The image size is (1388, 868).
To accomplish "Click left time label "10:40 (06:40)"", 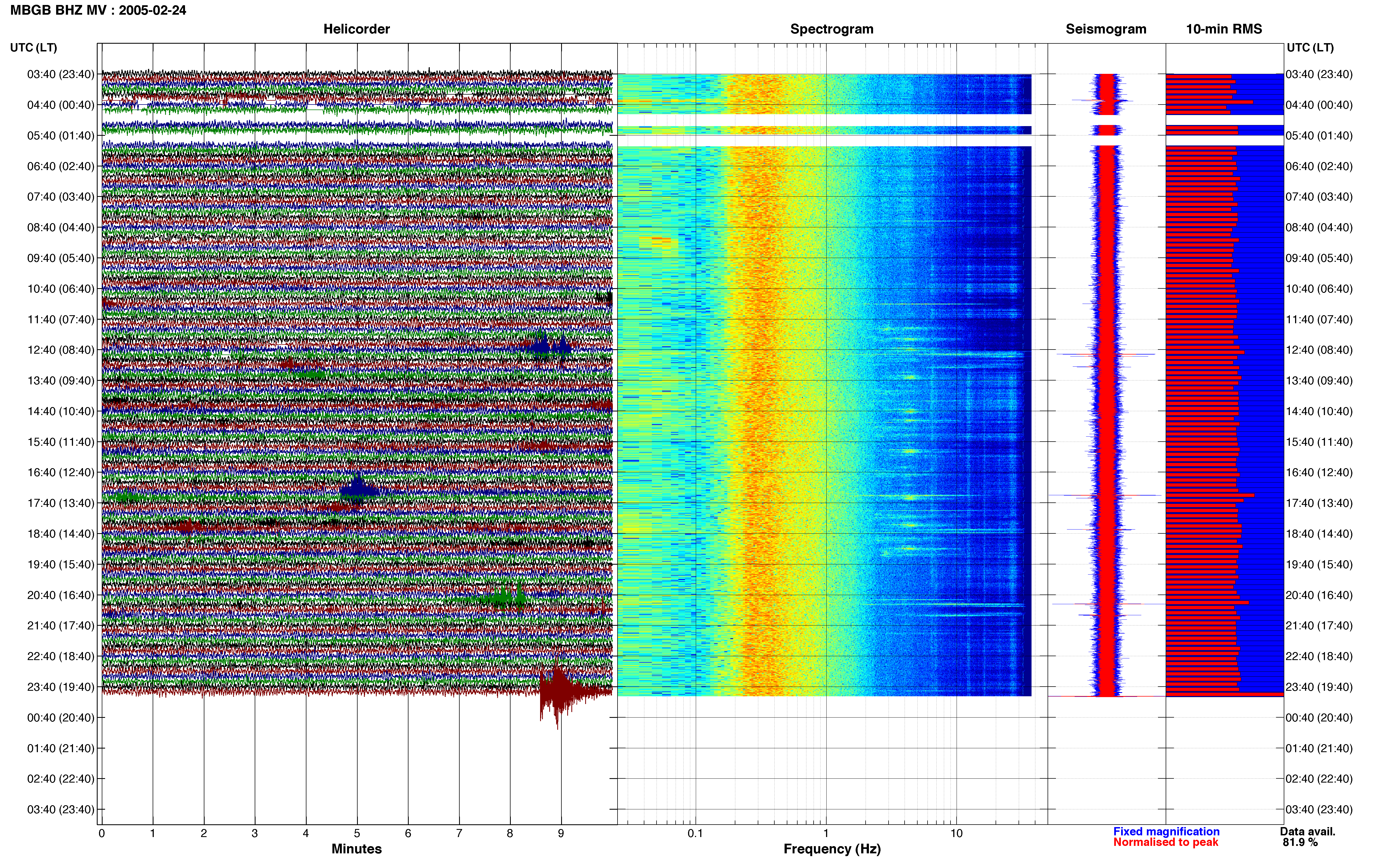I will click(x=61, y=289).
